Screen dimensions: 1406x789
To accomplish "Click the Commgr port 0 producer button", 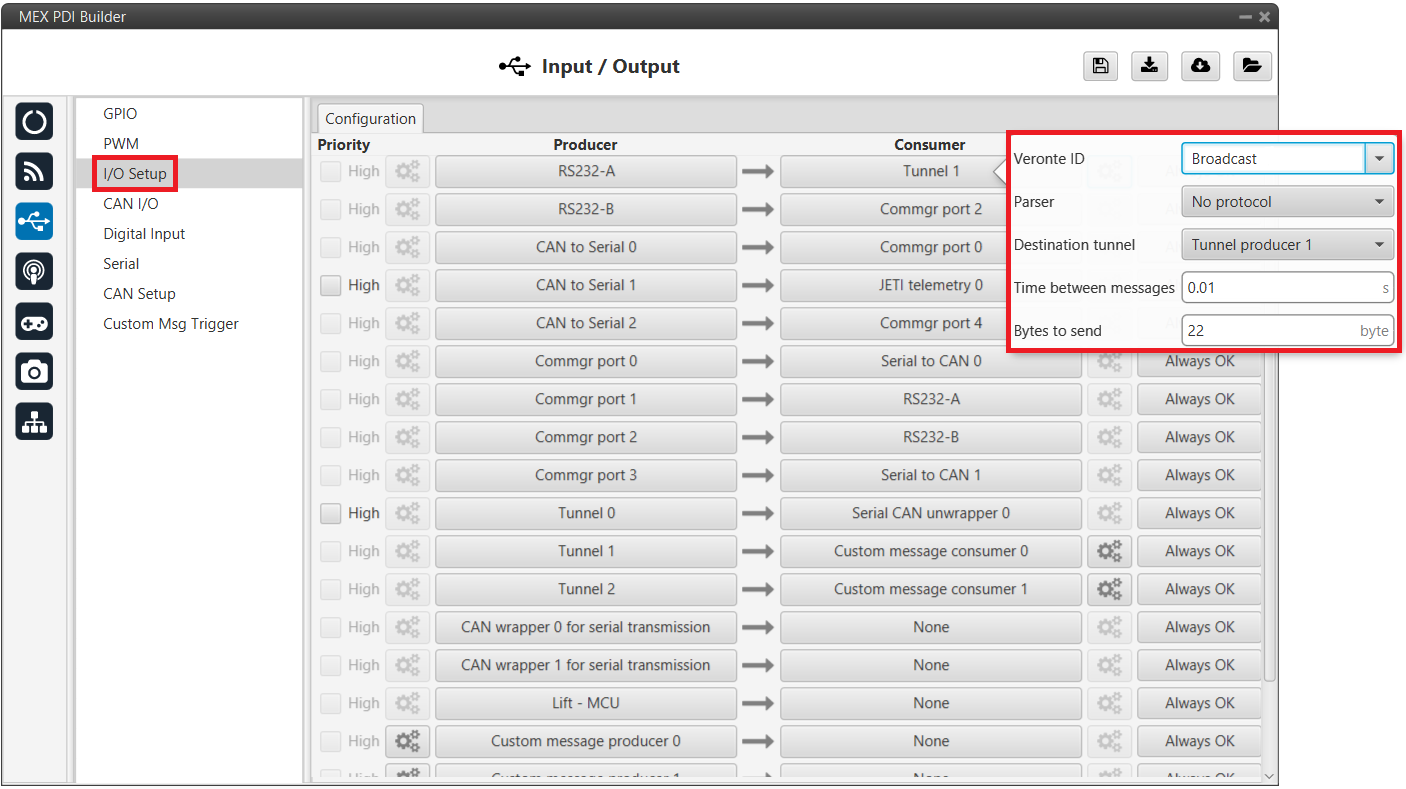I will 585,361.
